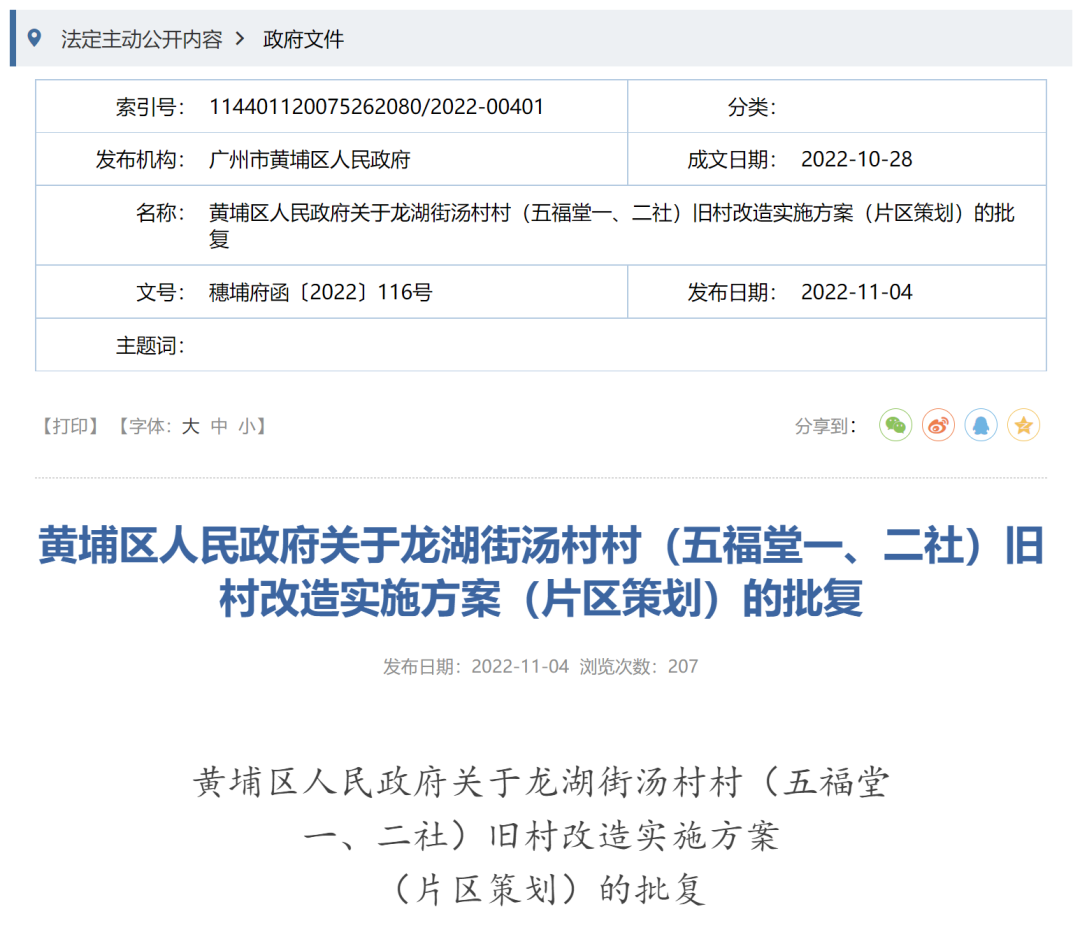Share to QZone with the star icon
Image resolution: width=1080 pixels, height=937 pixels.
1023,426
